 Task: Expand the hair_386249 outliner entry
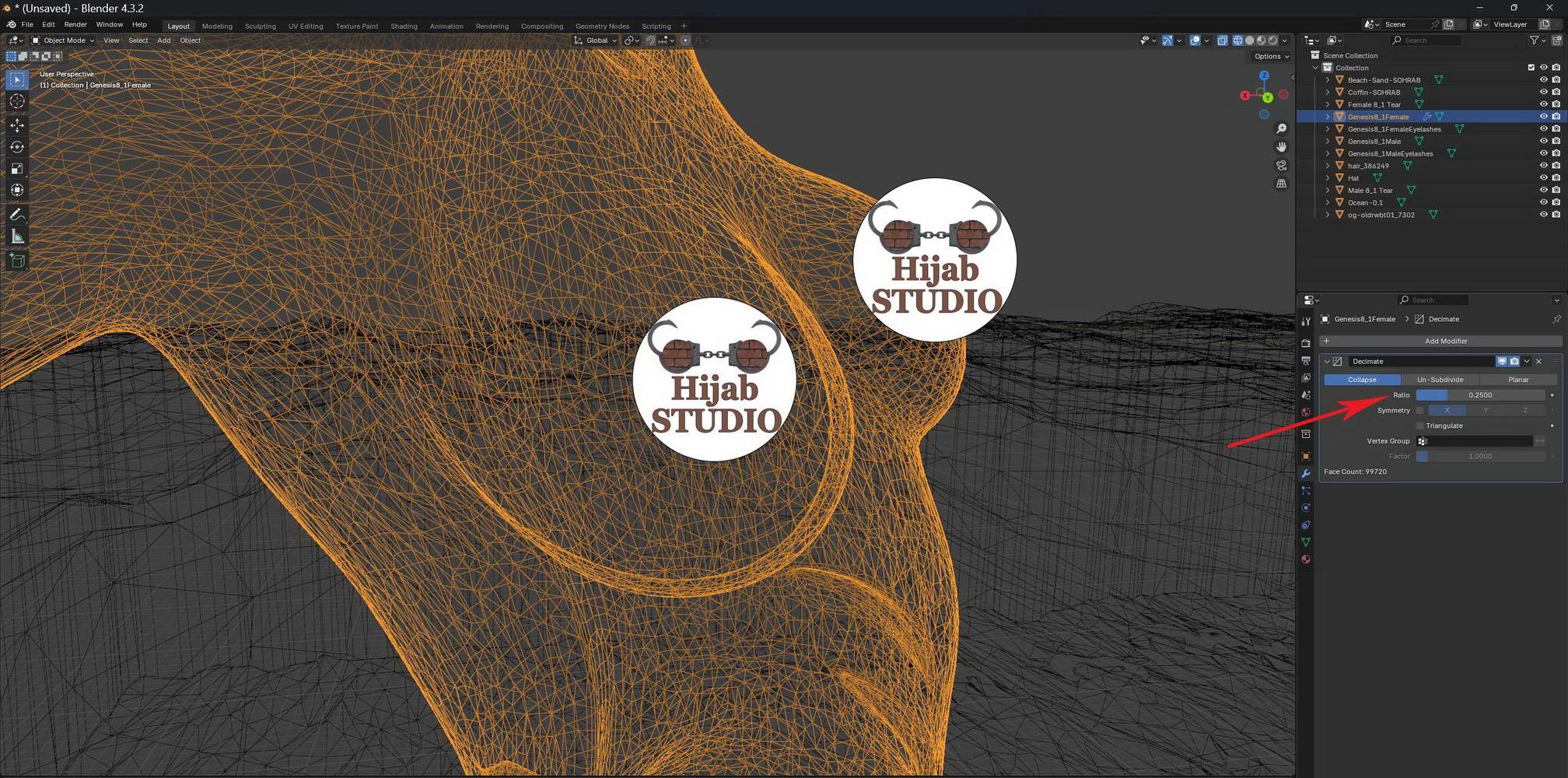(1328, 166)
